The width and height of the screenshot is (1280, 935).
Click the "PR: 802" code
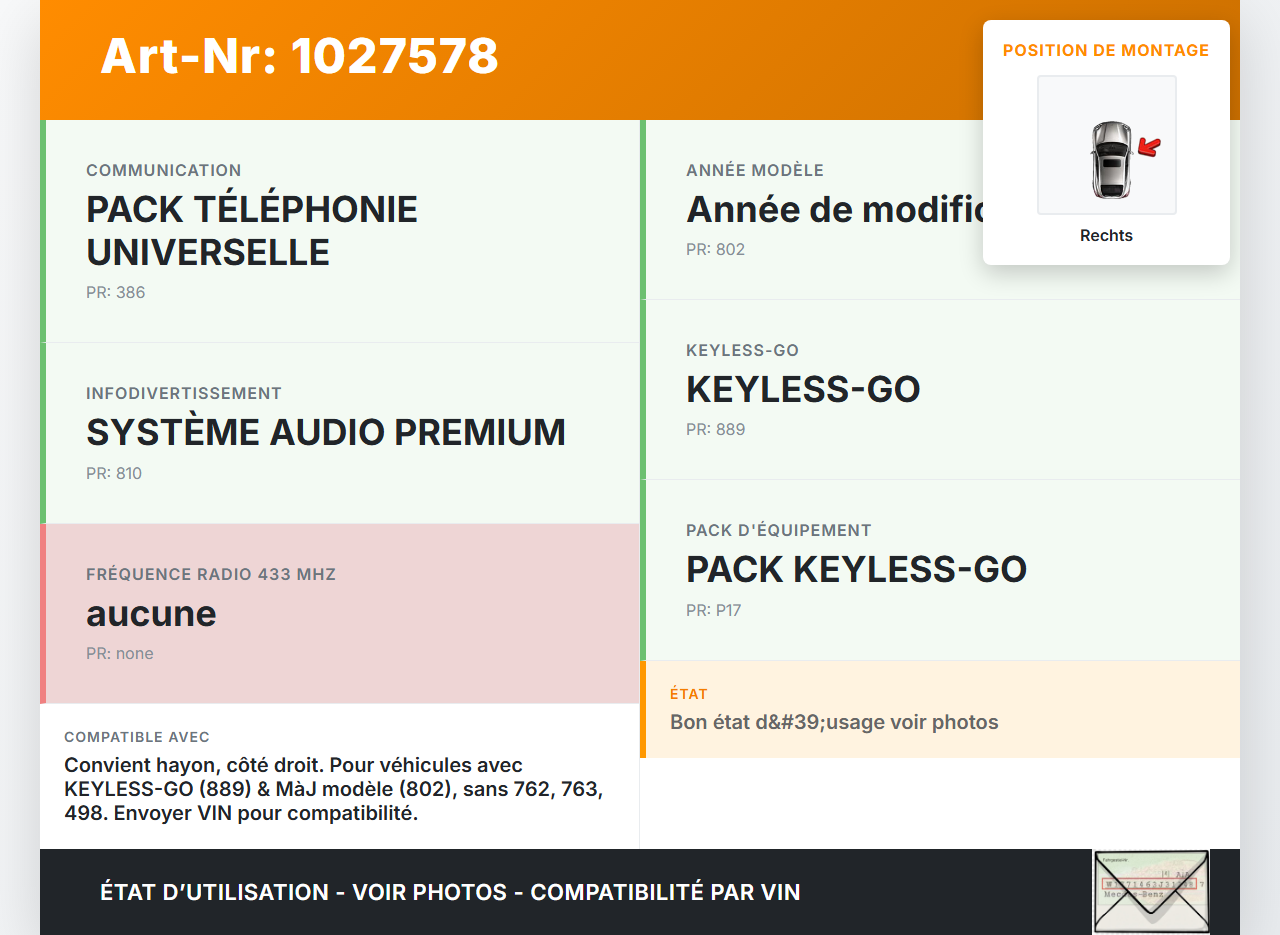[x=715, y=250]
